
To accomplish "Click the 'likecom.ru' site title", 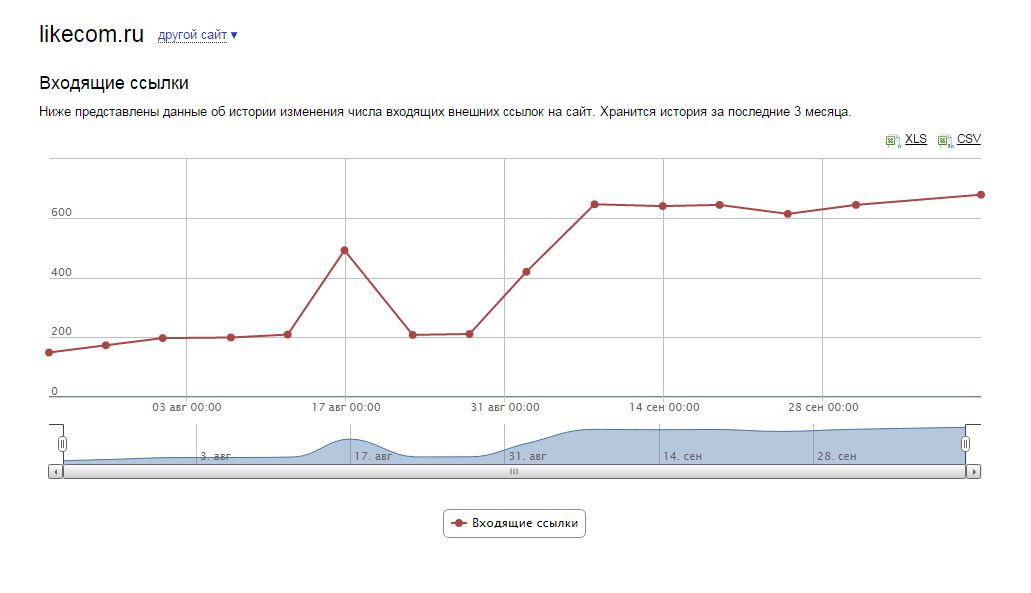I will pyautogui.click(x=91, y=34).
